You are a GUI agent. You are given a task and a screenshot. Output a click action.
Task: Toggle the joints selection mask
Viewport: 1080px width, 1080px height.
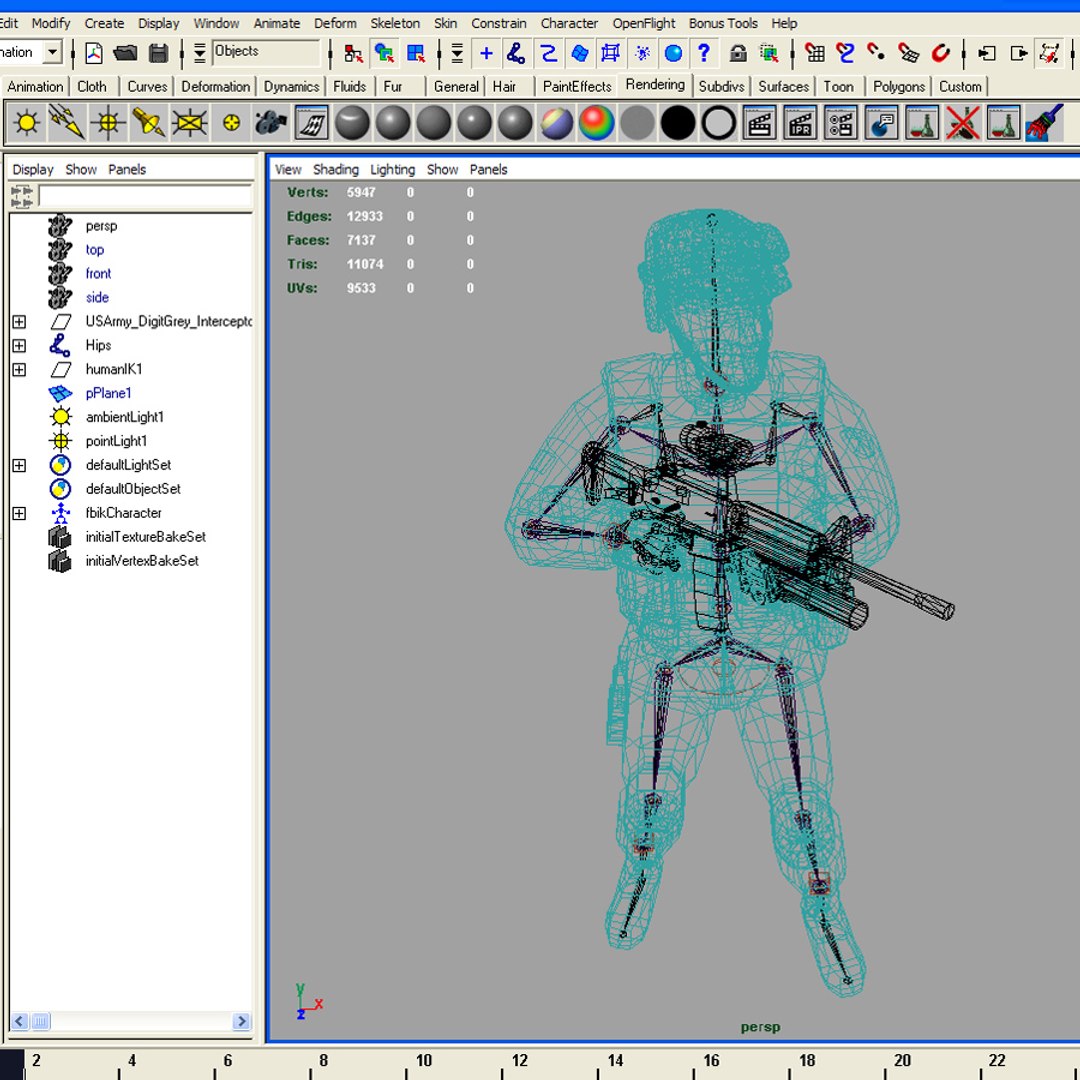tap(516, 53)
